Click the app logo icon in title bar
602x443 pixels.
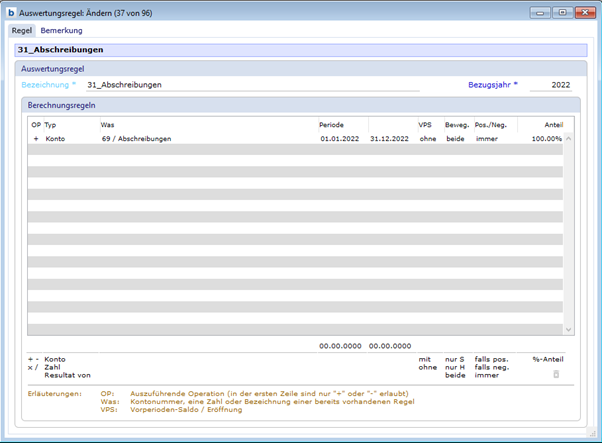12,12
